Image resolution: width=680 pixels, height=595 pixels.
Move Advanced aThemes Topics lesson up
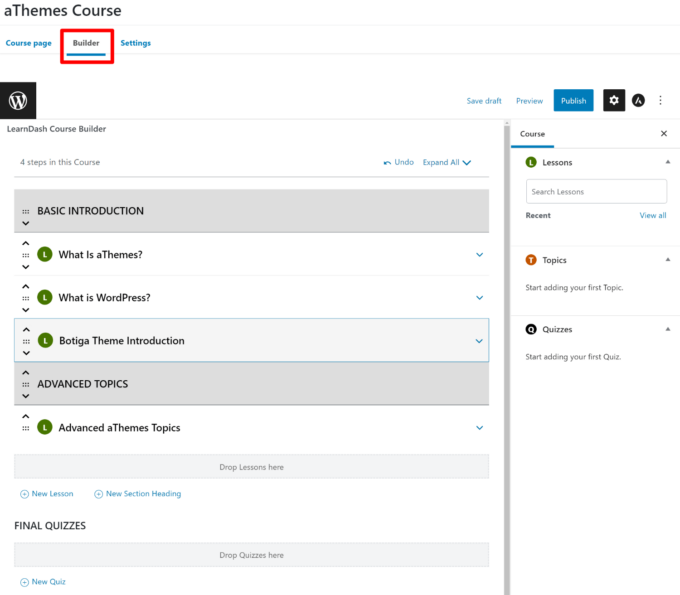click(x=26, y=416)
